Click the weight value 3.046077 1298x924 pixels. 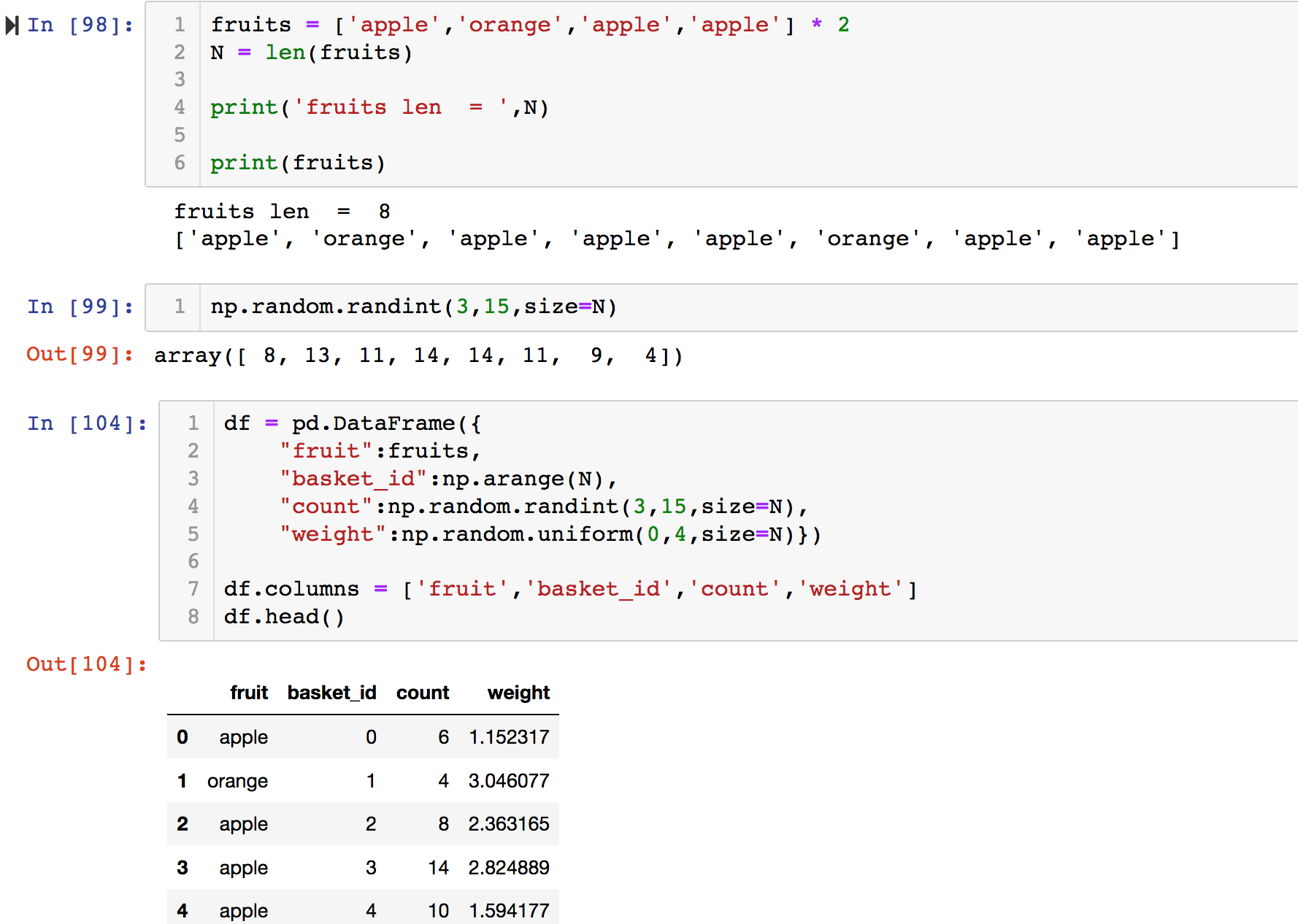click(x=509, y=781)
